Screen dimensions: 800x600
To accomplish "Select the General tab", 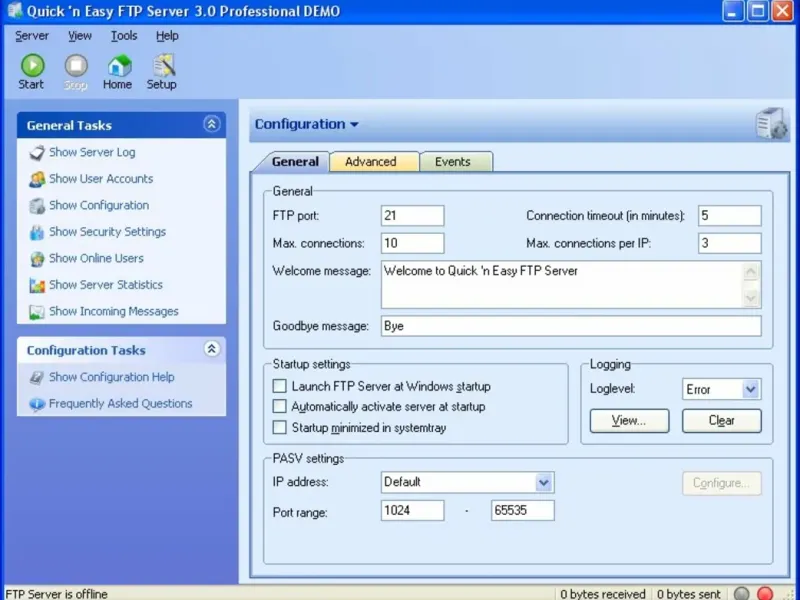I will pos(293,162).
